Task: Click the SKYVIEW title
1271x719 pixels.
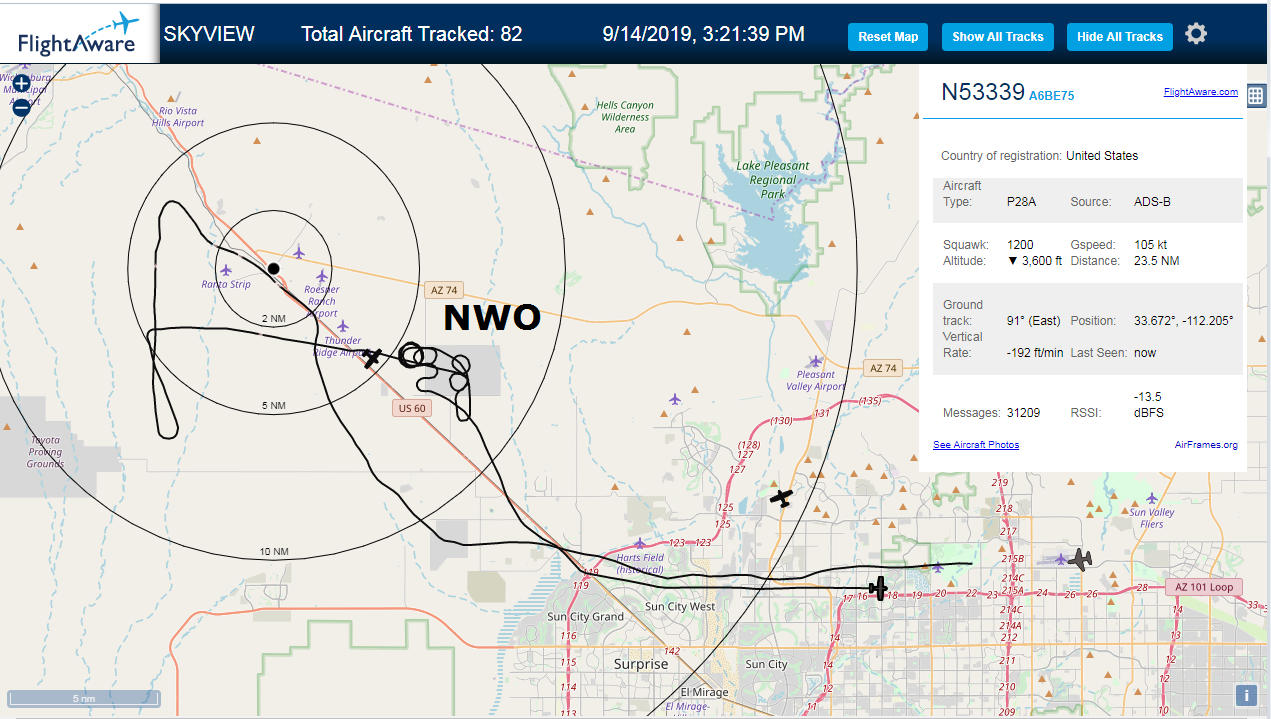Action: point(209,34)
